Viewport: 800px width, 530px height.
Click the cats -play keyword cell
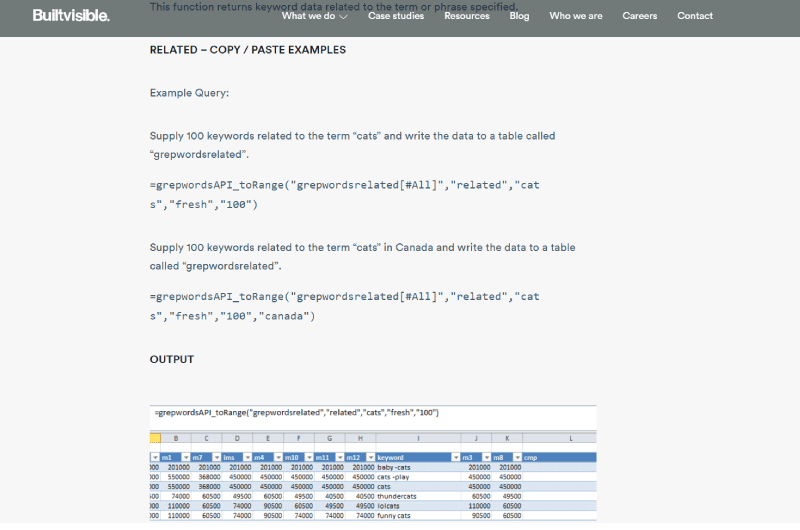pos(418,477)
